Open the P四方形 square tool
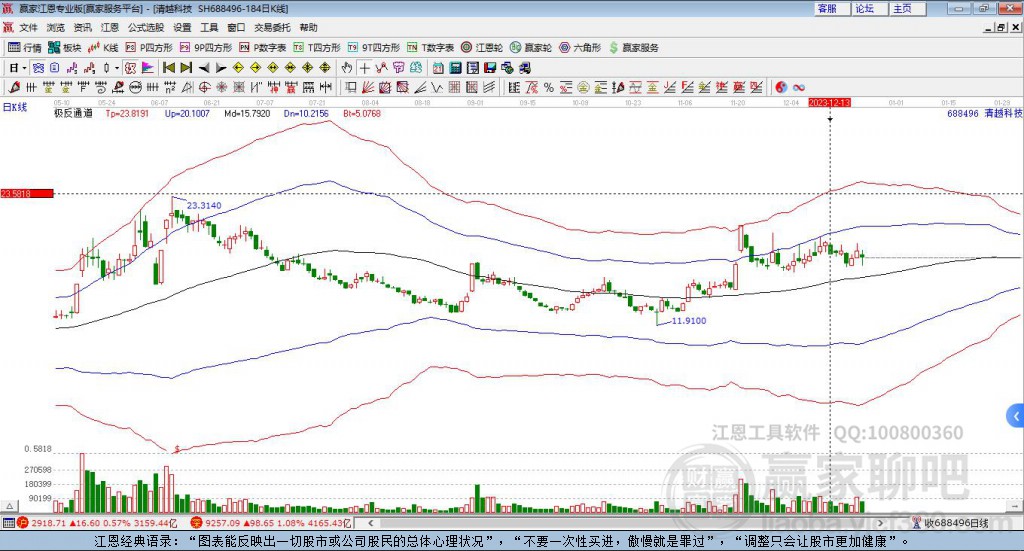The width and height of the screenshot is (1024, 551). tap(149, 48)
